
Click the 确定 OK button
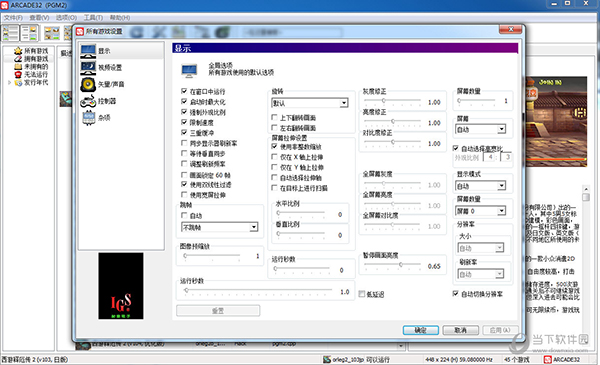[x=421, y=330]
